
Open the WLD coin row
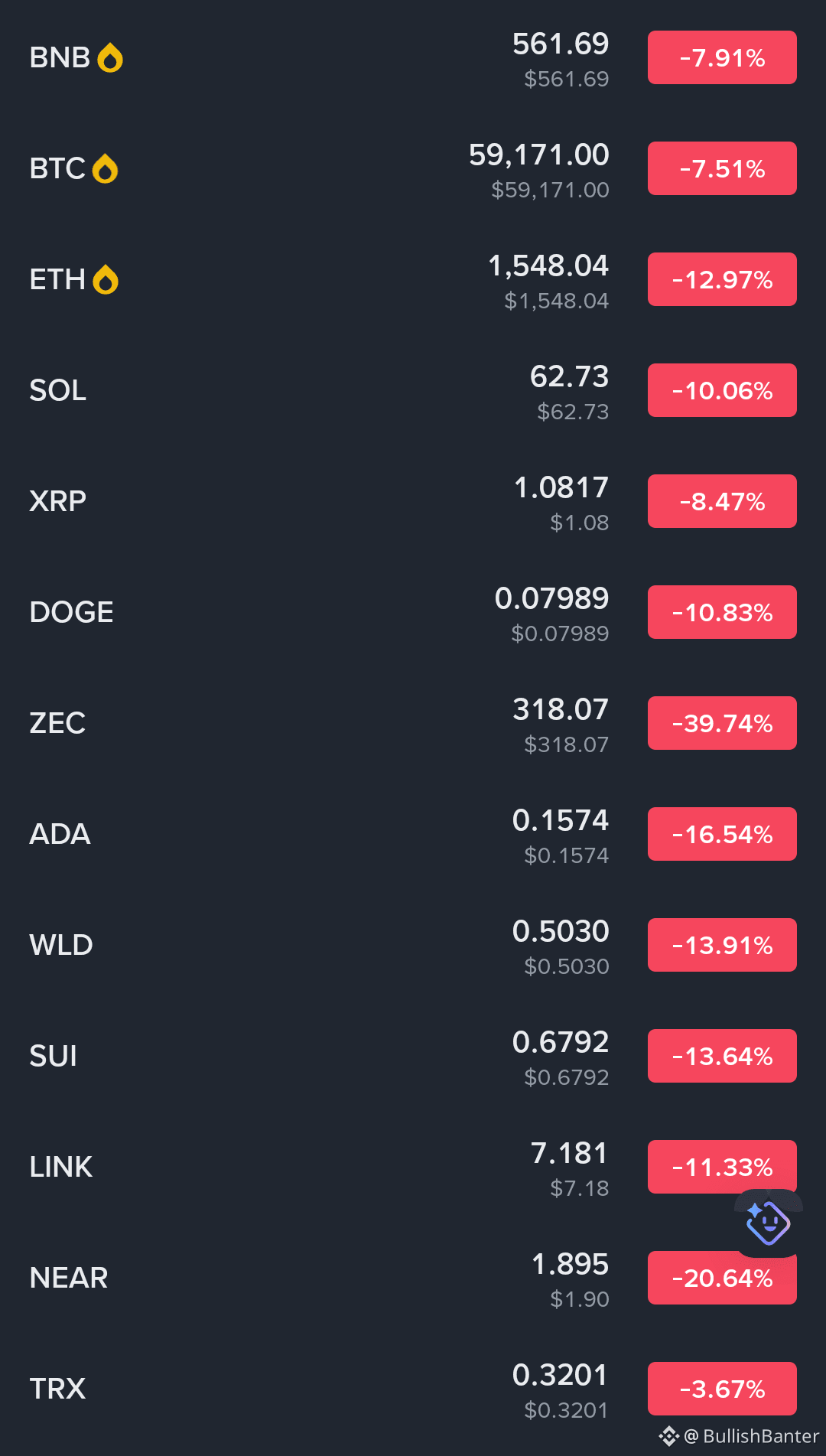pos(413,945)
